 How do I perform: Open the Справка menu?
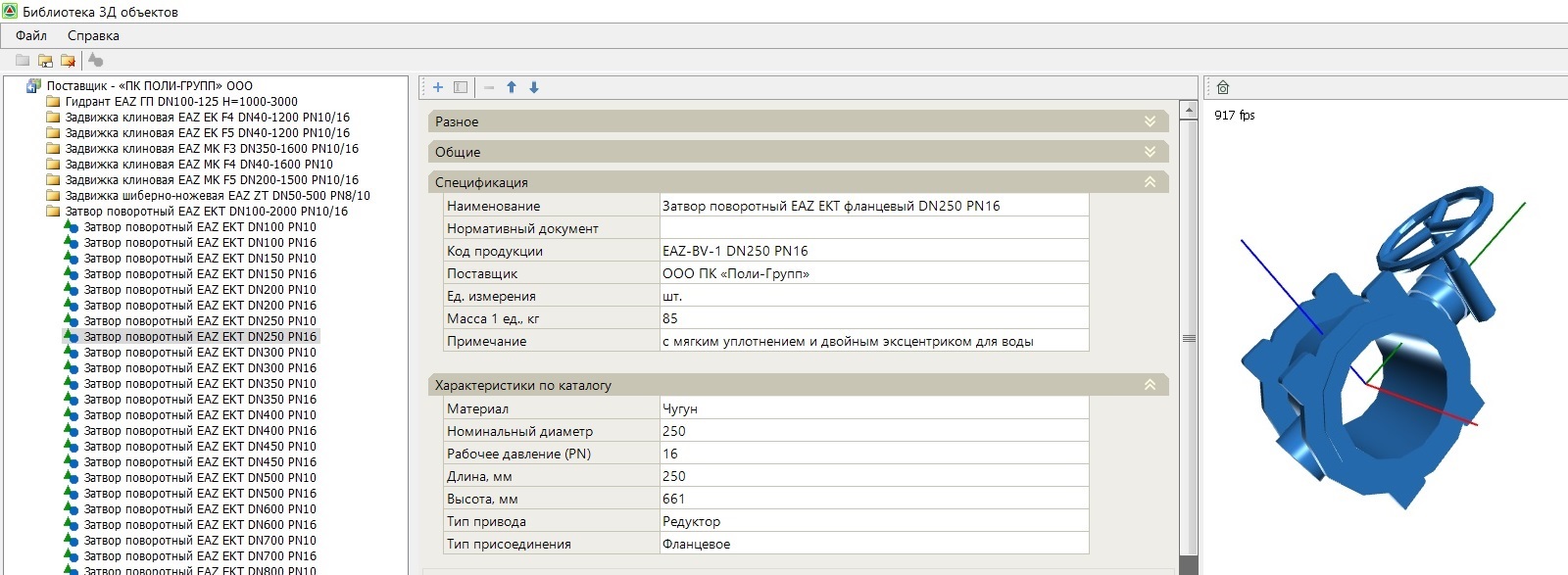click(x=93, y=35)
